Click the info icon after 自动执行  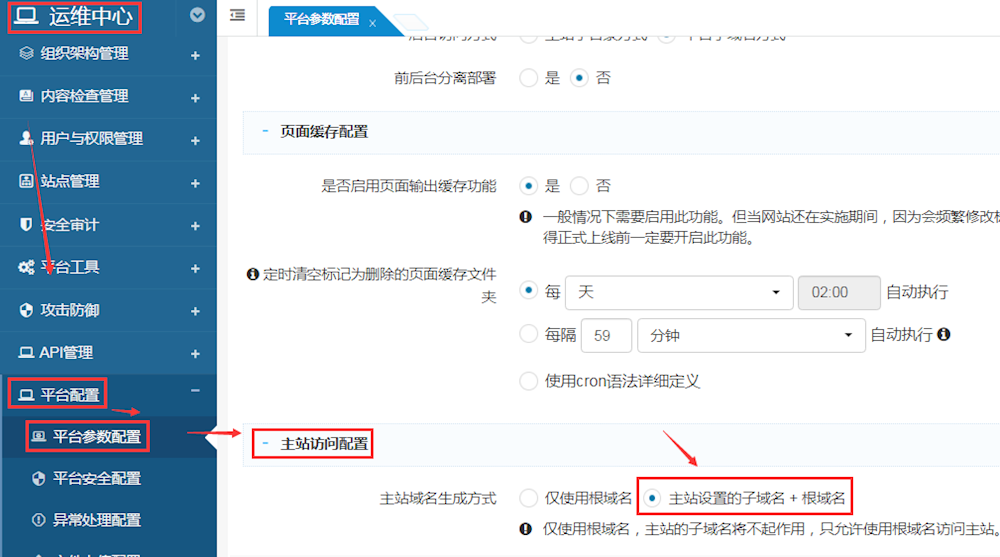(x=943, y=335)
